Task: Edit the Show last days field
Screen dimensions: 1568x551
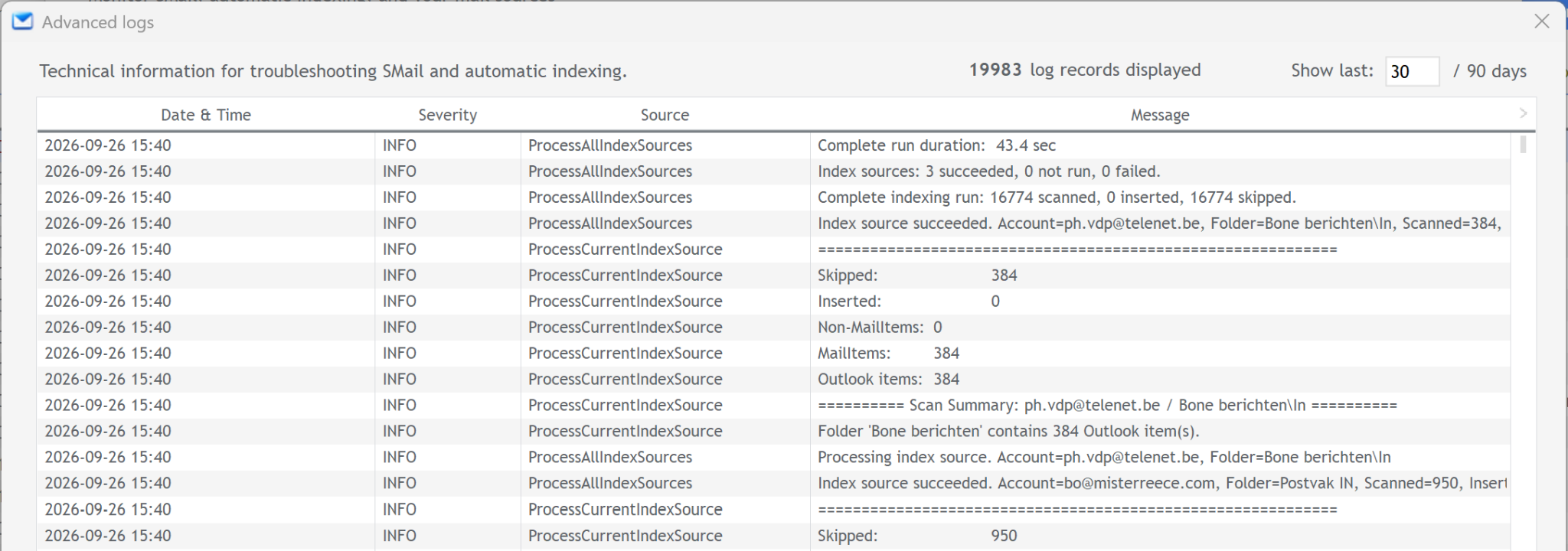Action: coord(1412,71)
